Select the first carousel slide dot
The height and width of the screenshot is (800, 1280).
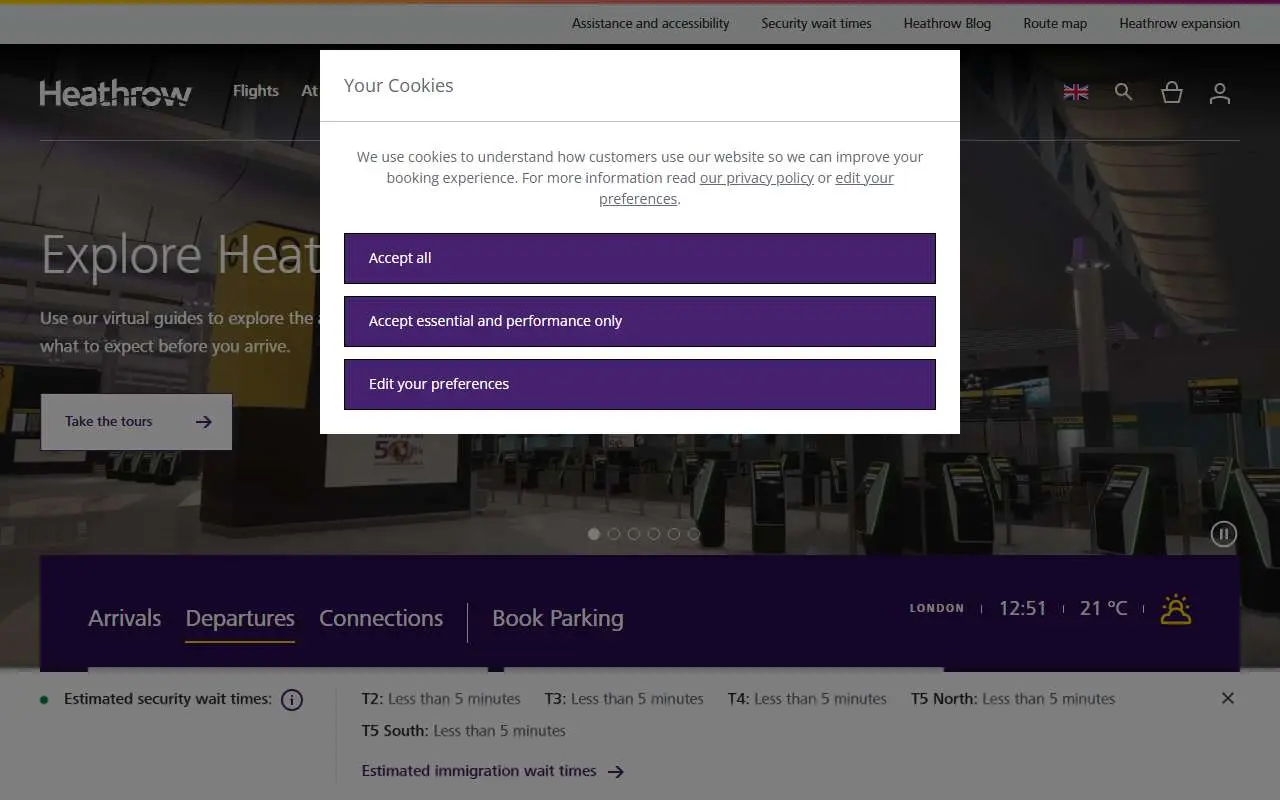(594, 534)
